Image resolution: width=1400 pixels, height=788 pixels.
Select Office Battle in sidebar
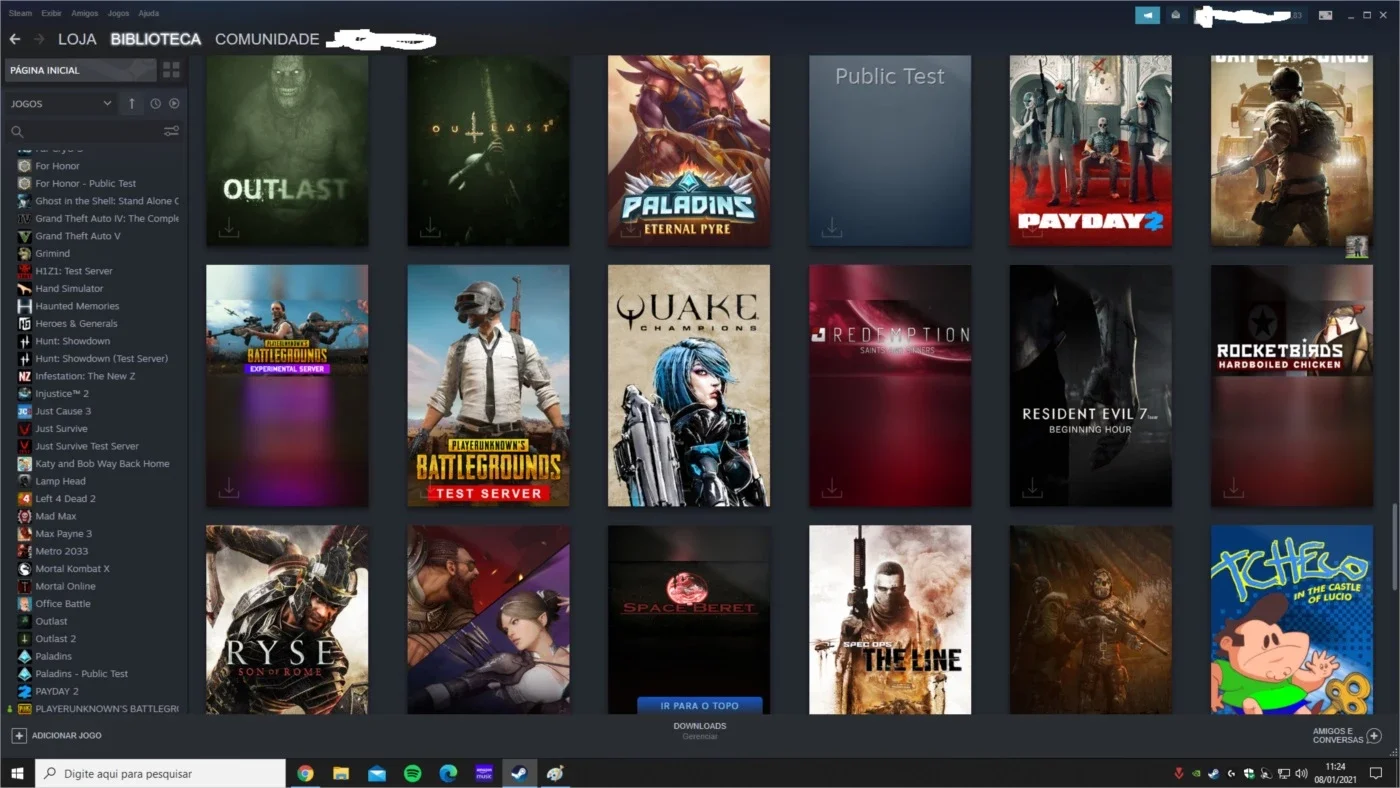(x=62, y=603)
